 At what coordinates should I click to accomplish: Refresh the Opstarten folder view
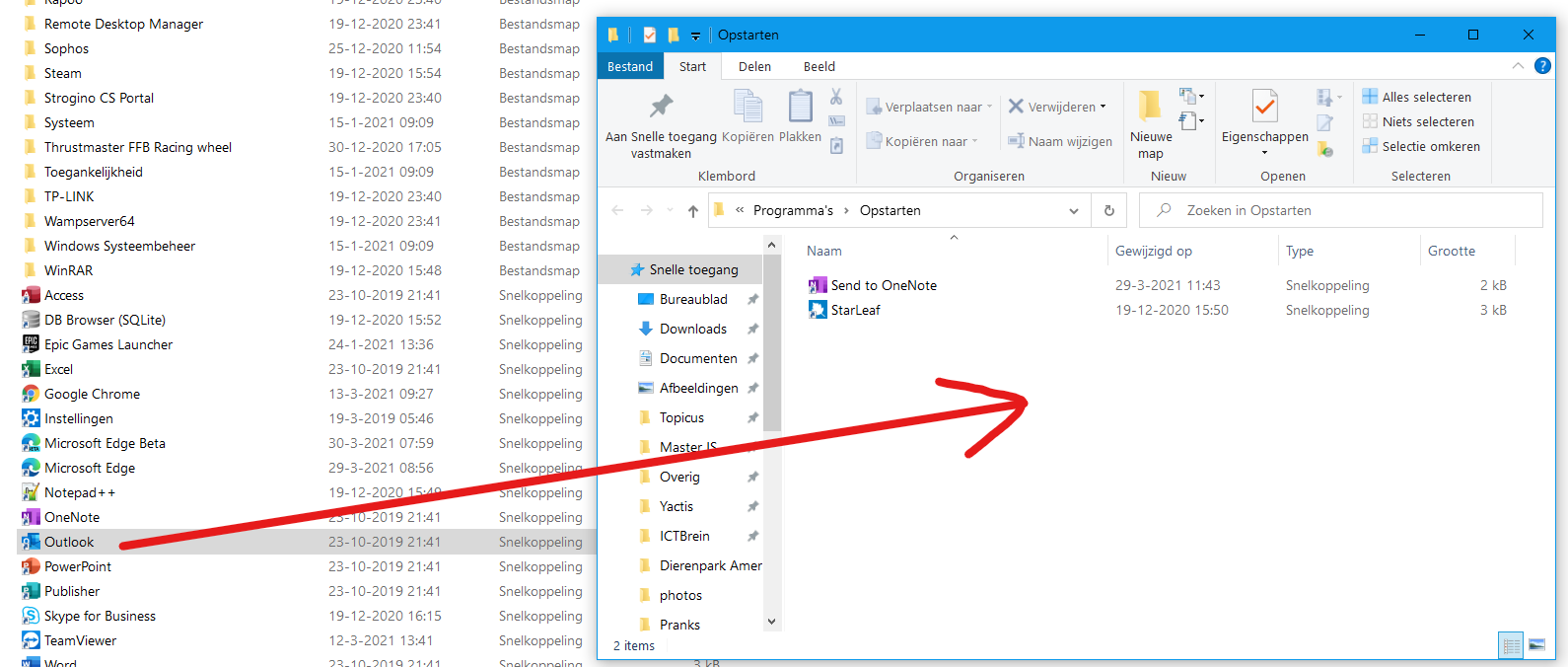tap(1109, 210)
